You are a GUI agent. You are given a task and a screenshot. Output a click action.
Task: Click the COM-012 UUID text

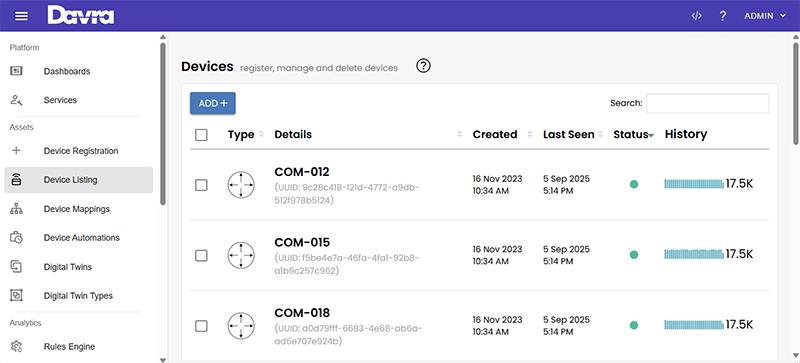[x=347, y=193]
